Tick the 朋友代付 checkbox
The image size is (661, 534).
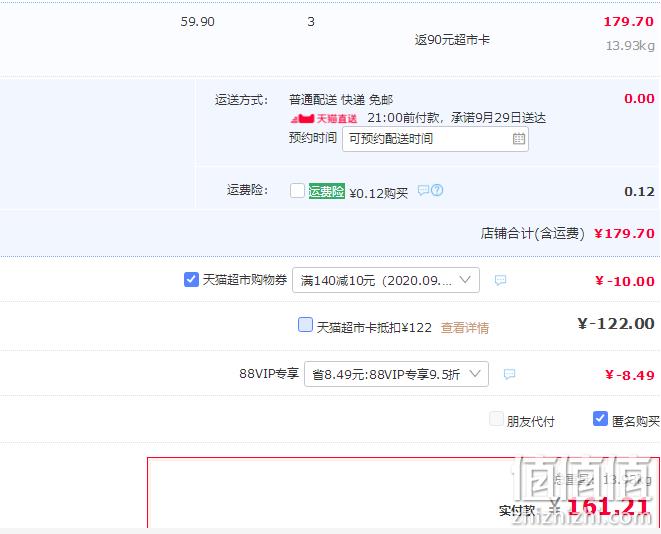pyautogui.click(x=496, y=419)
